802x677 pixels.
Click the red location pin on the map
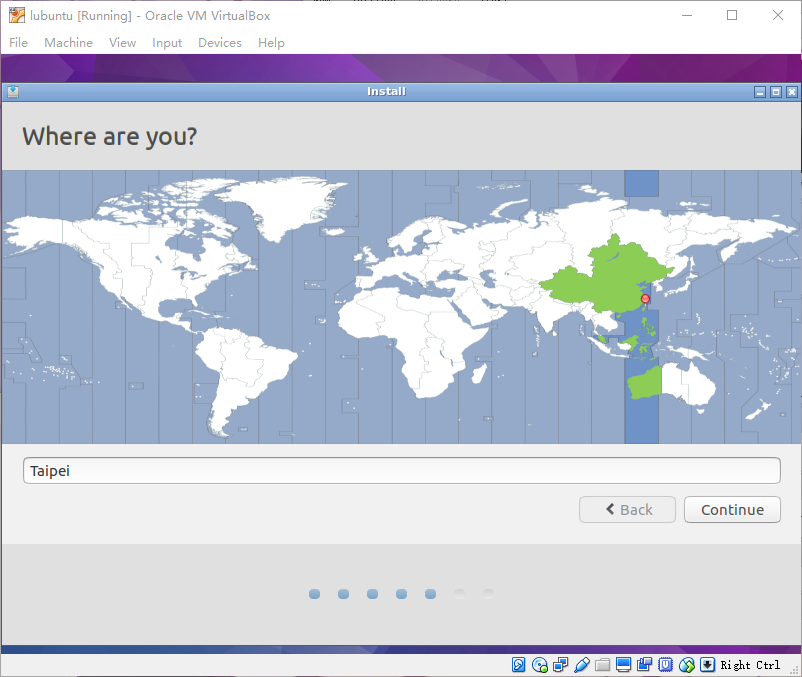coord(645,298)
